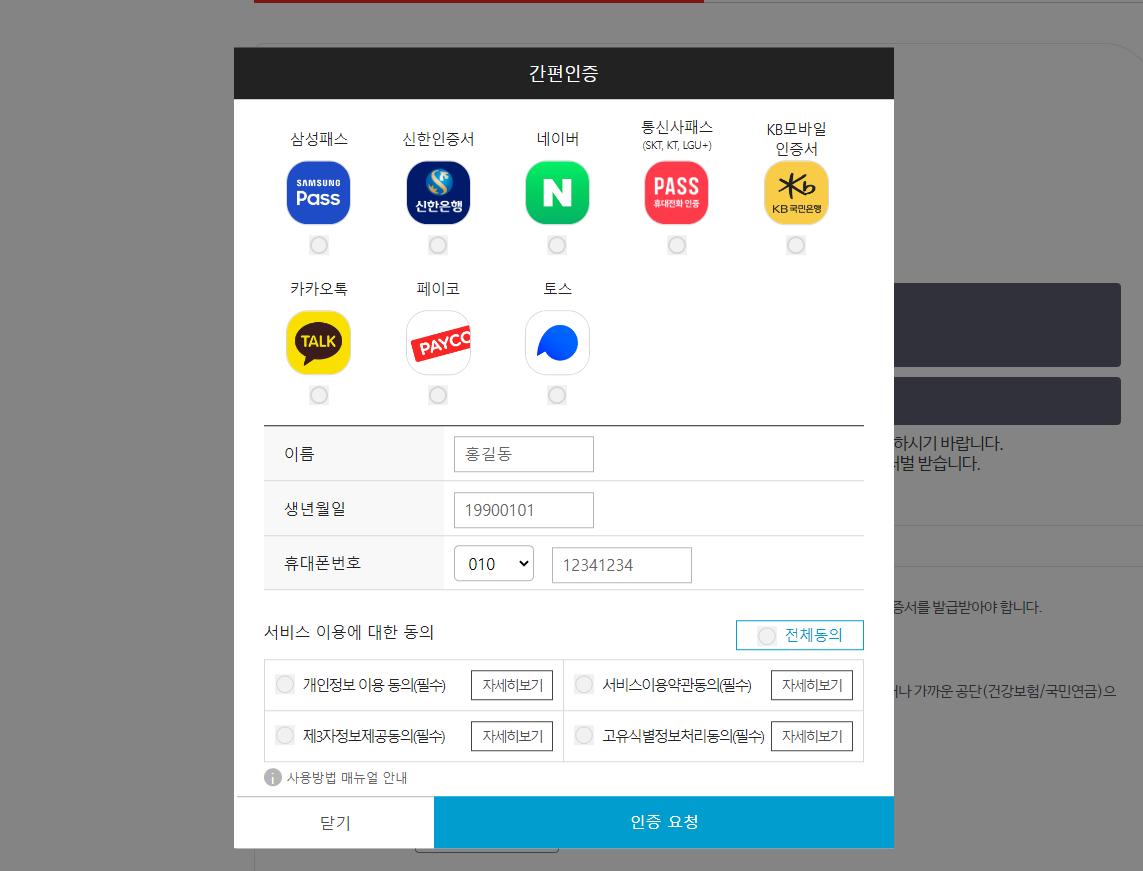Pick the Naver green N icon
Viewport: 1143px width, 871px height.
tap(557, 192)
